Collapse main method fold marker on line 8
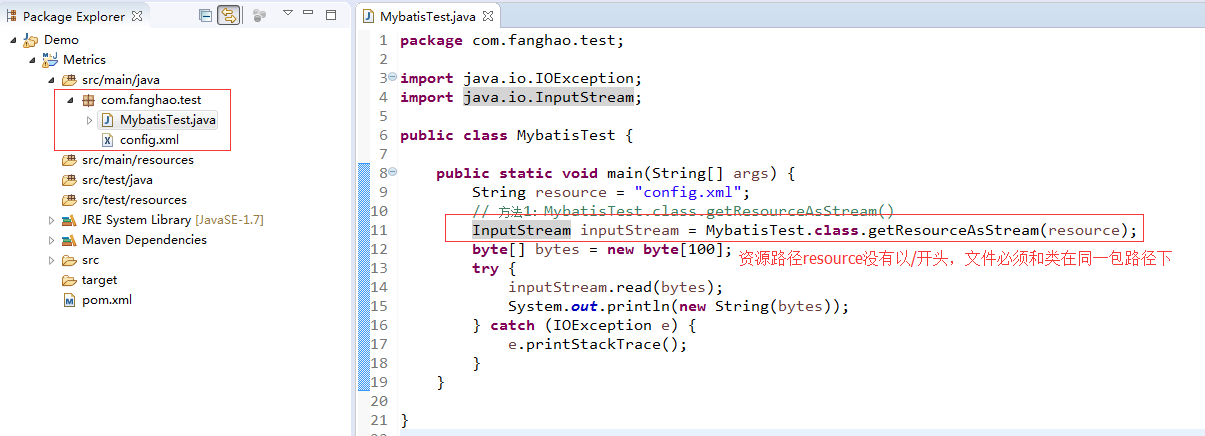 [x=392, y=172]
